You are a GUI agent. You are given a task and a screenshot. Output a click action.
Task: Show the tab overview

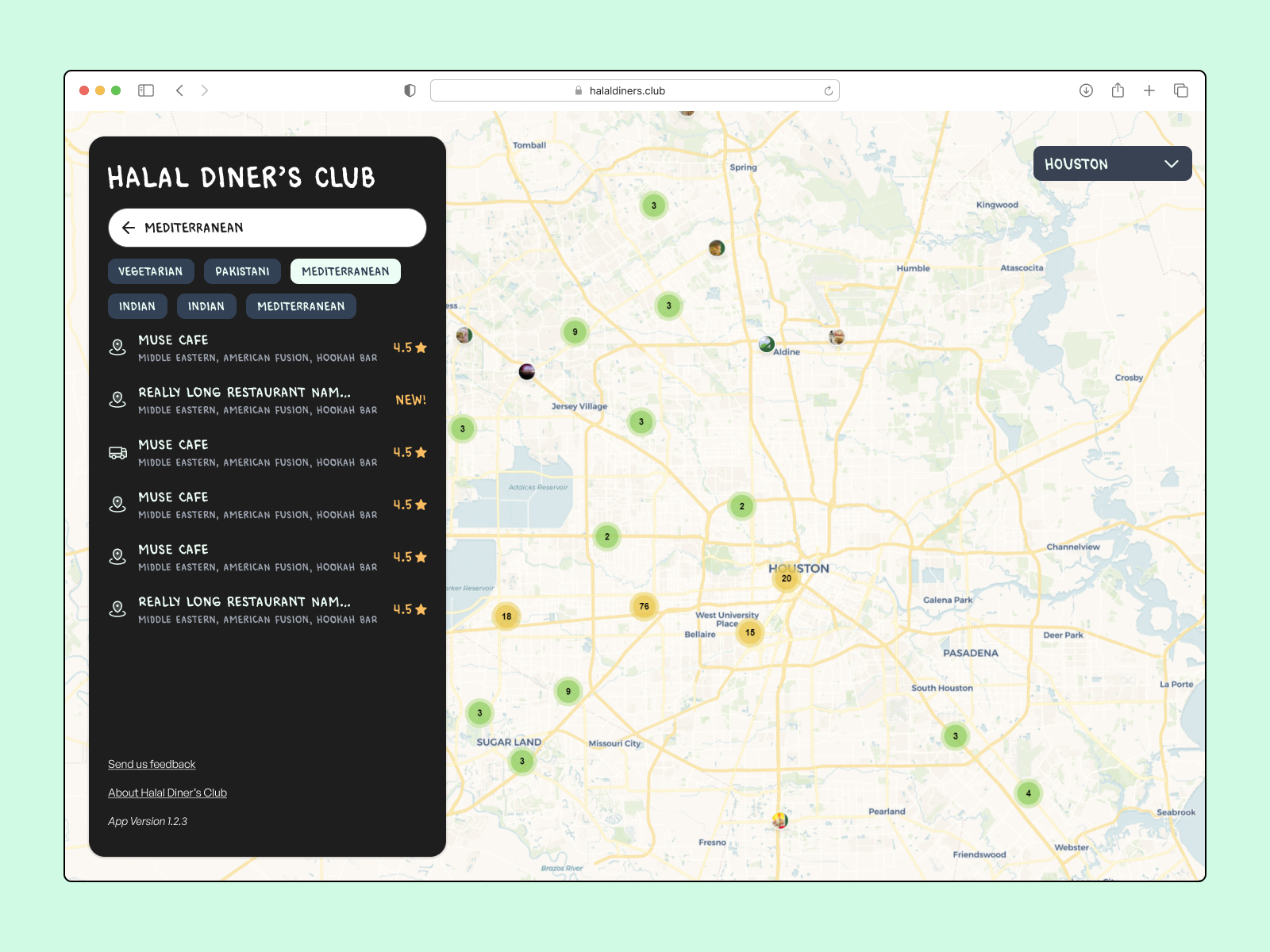pos(1181,90)
